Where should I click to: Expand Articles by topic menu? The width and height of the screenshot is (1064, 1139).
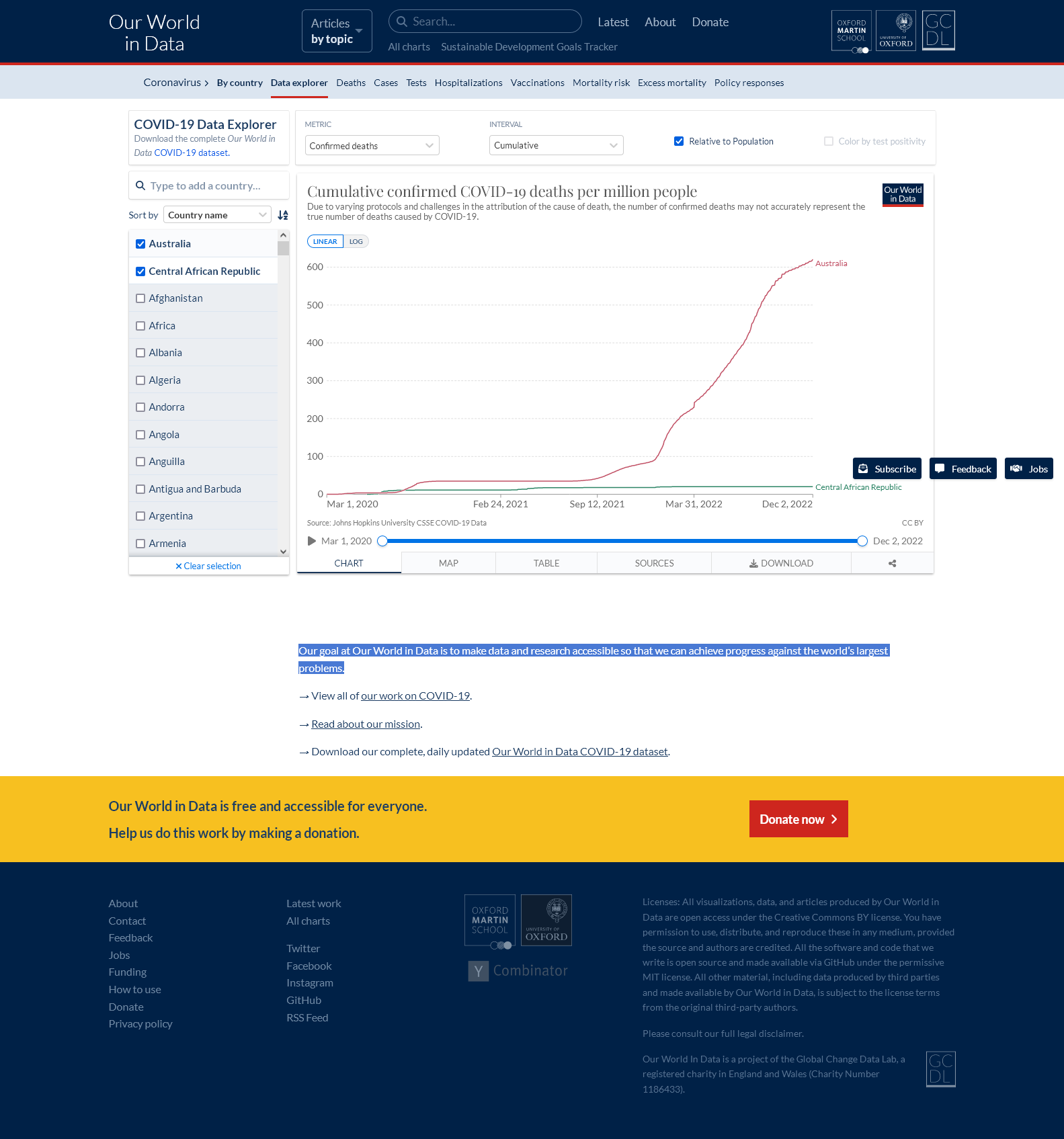coord(337,31)
